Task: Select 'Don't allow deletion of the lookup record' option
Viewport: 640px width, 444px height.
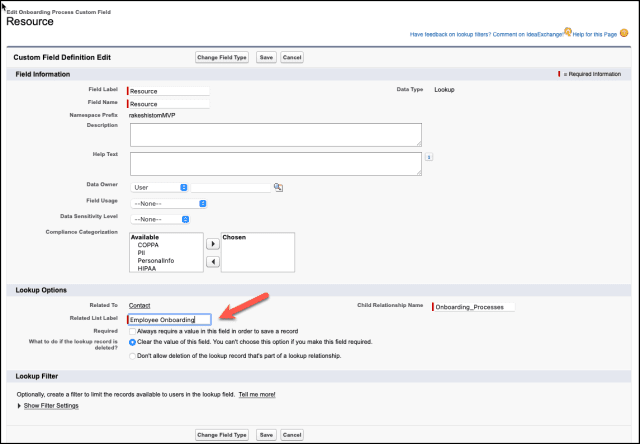Action: tap(133, 355)
